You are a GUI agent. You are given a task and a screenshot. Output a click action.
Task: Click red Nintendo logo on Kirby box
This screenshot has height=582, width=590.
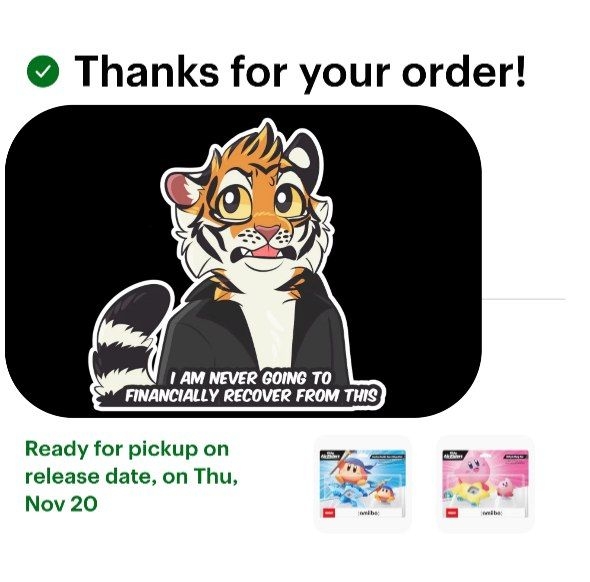tap(452, 513)
